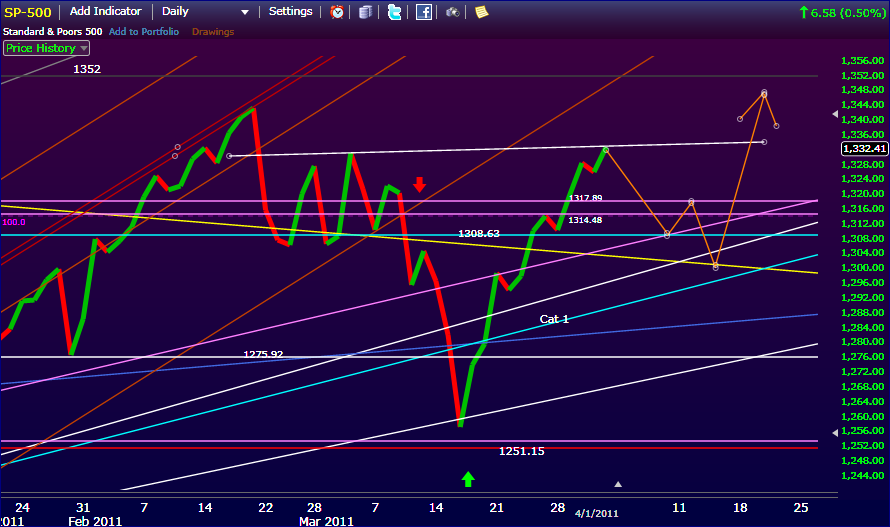Viewport: 890px width, 527px height.
Task: Click the stacked database icon
Action: click(366, 12)
